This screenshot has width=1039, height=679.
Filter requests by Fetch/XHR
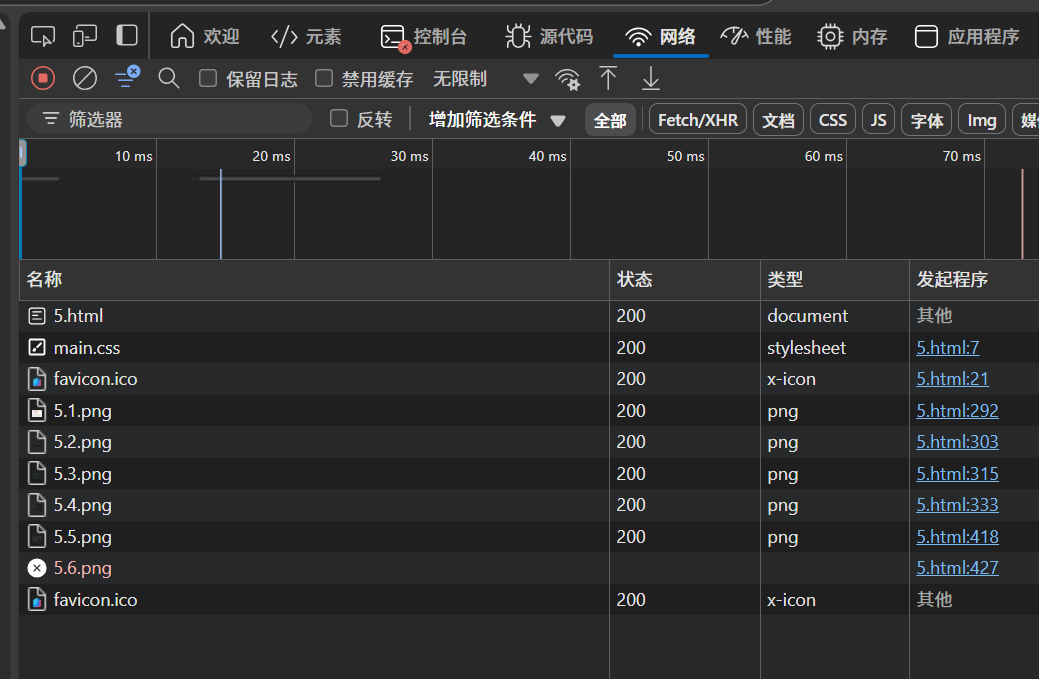tap(697, 120)
